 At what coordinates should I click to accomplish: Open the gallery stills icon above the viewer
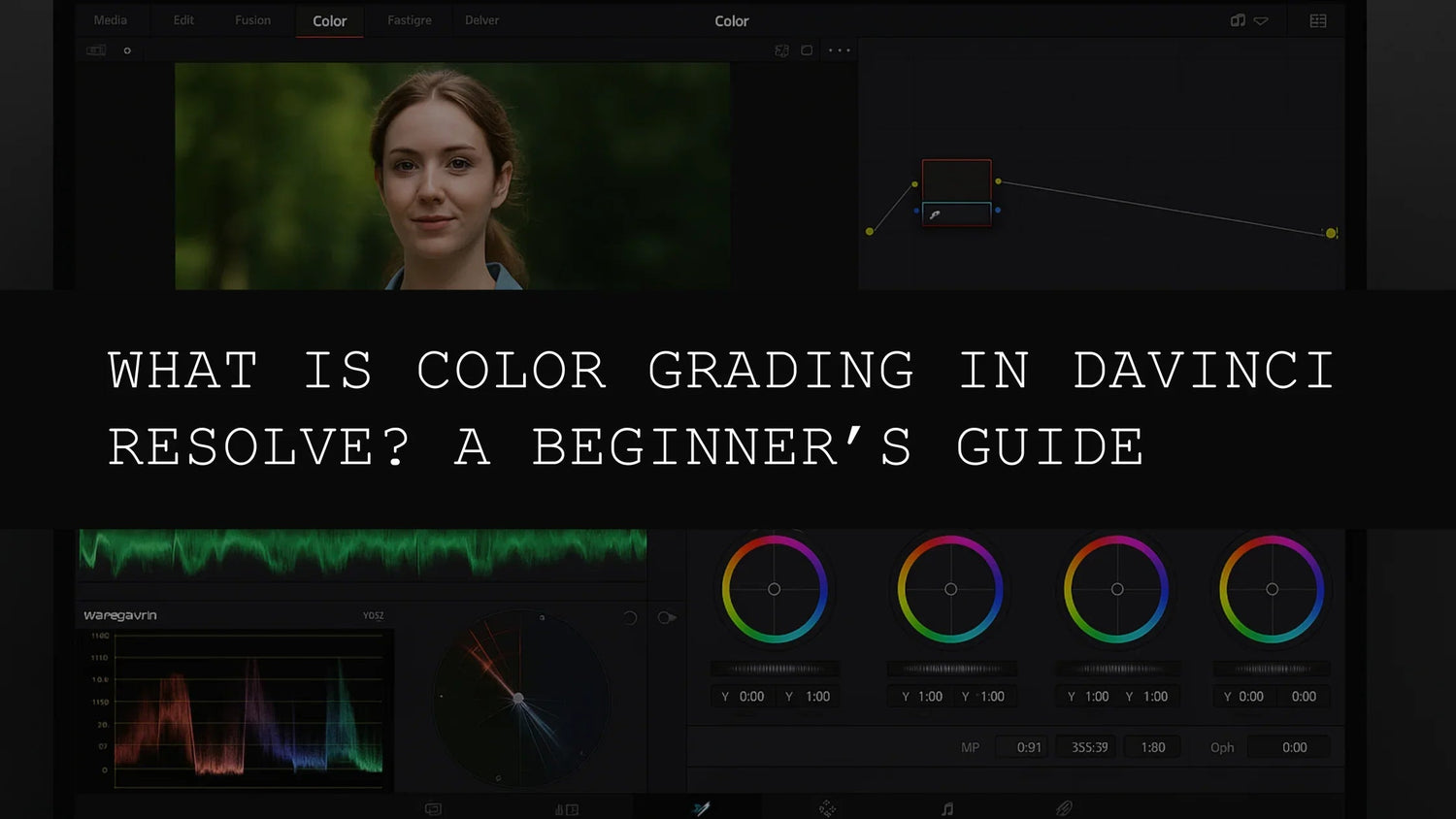95,49
